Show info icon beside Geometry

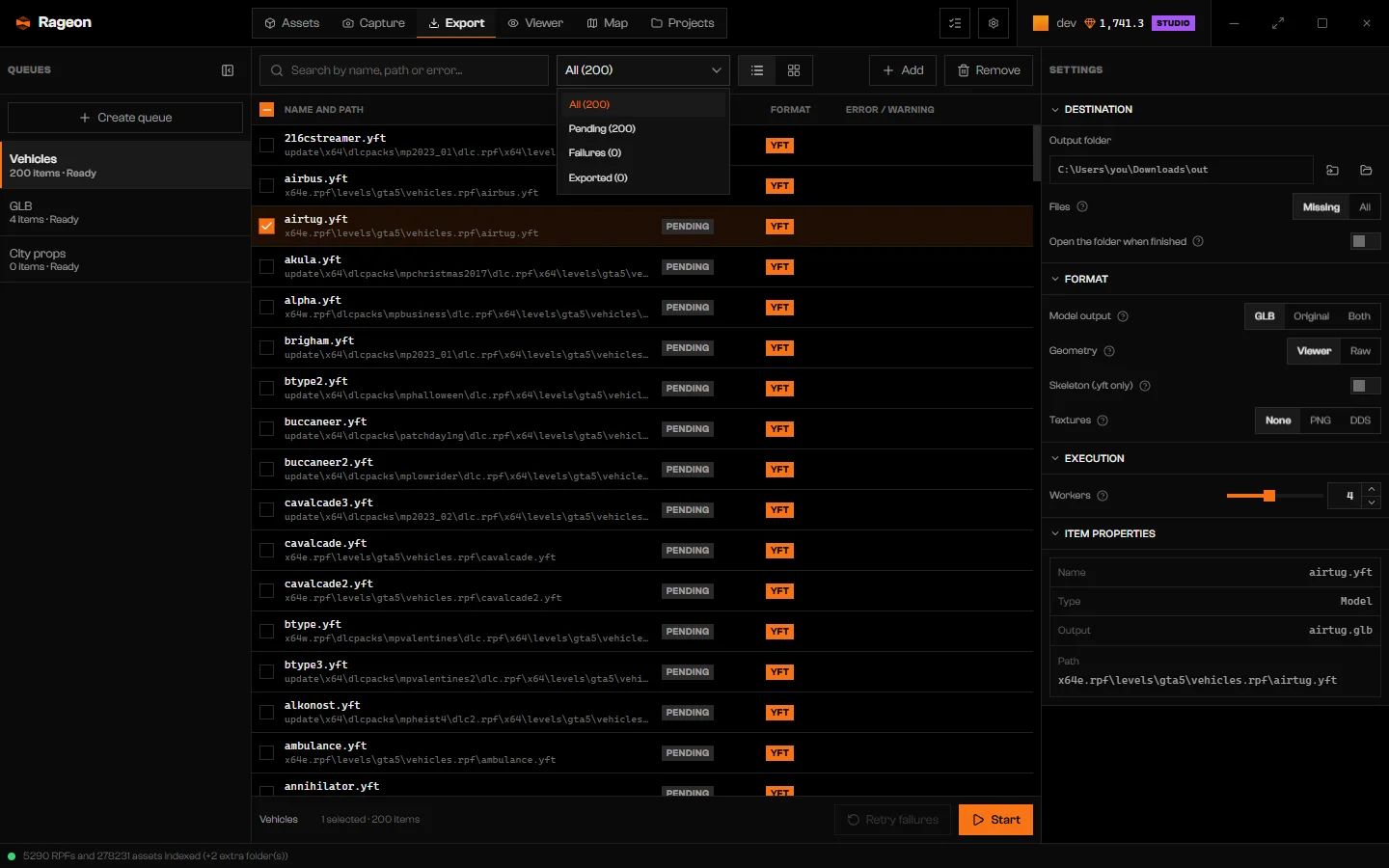tap(1109, 351)
